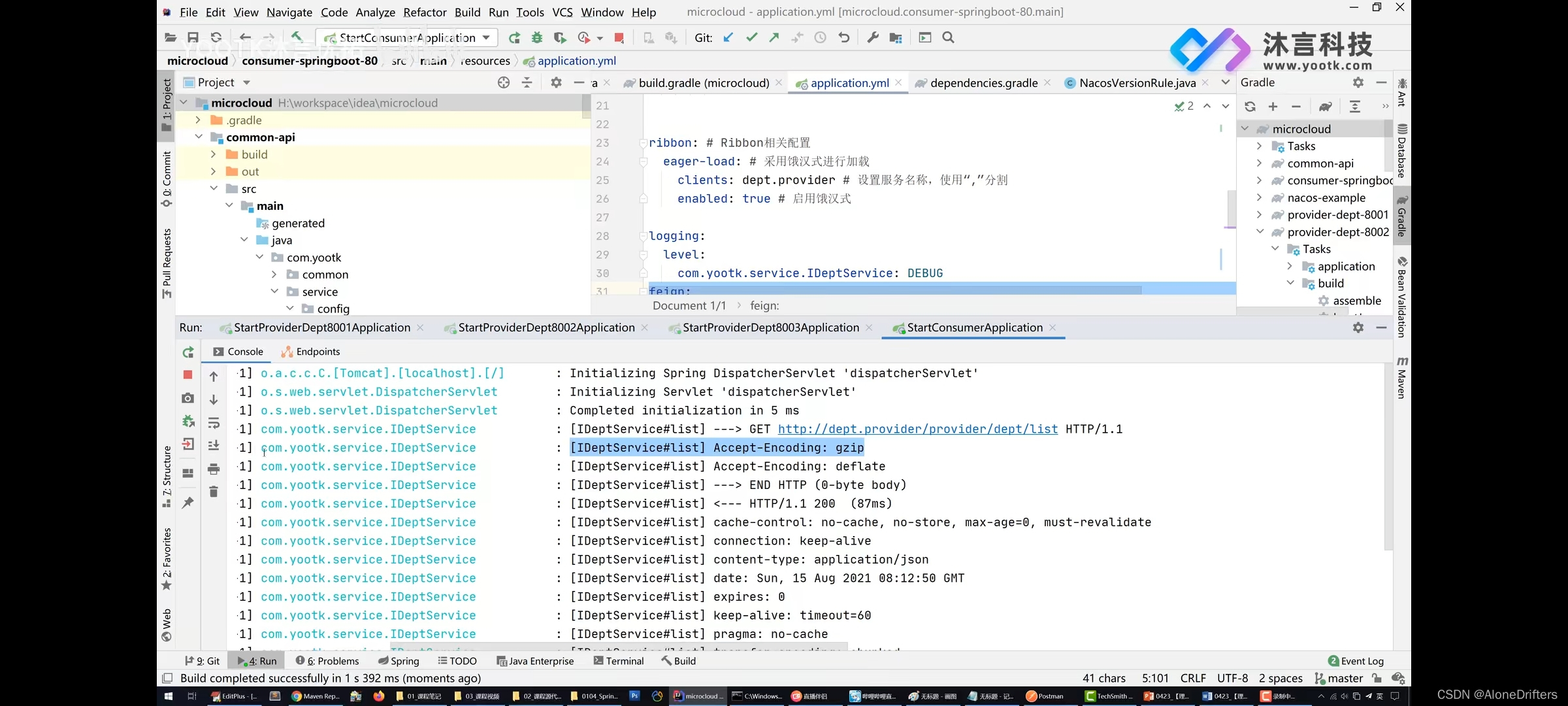
Task: Expand nacos-example in Gradle panel
Action: (1259, 197)
